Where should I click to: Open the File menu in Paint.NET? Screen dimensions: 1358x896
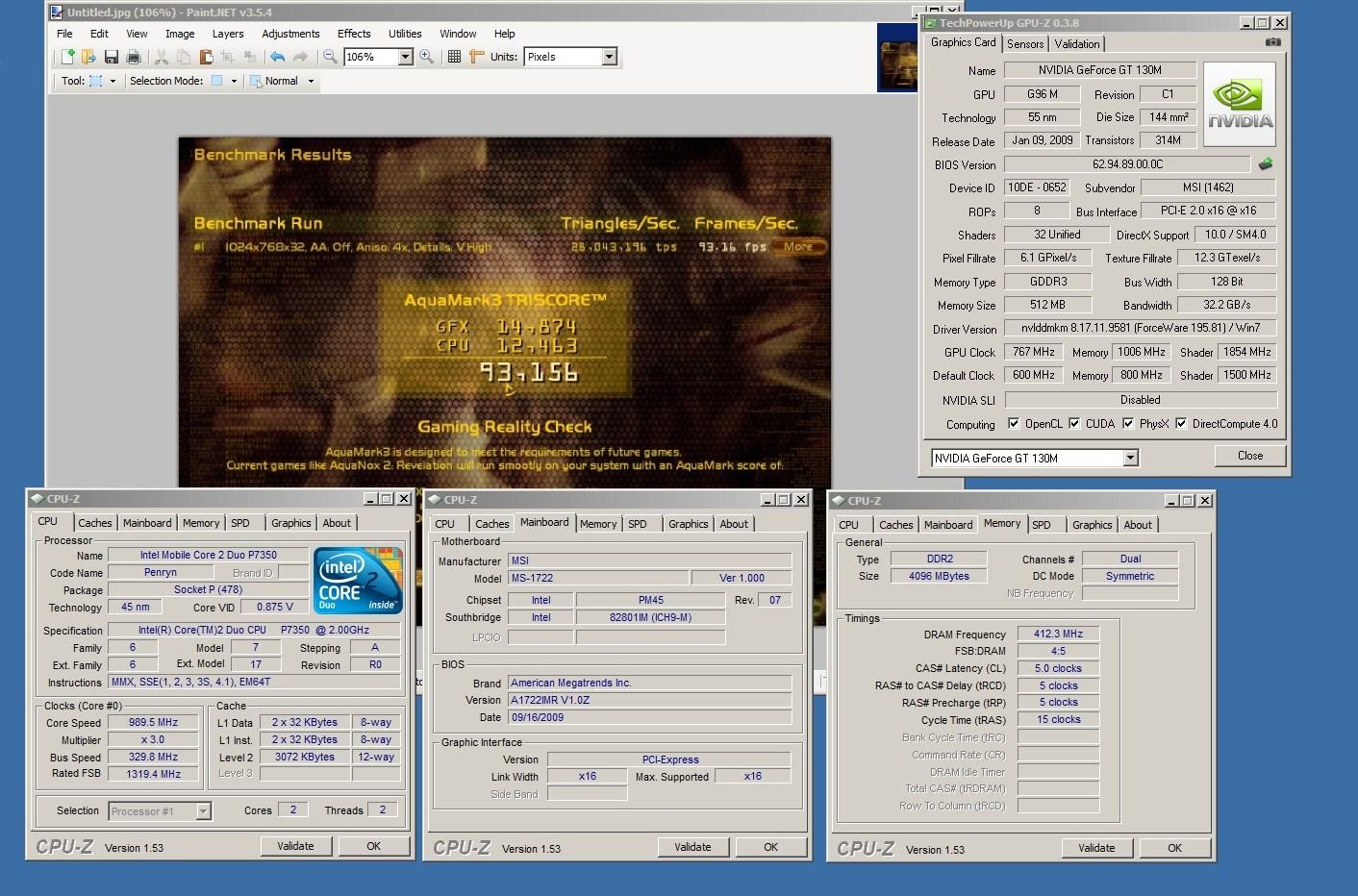64,34
